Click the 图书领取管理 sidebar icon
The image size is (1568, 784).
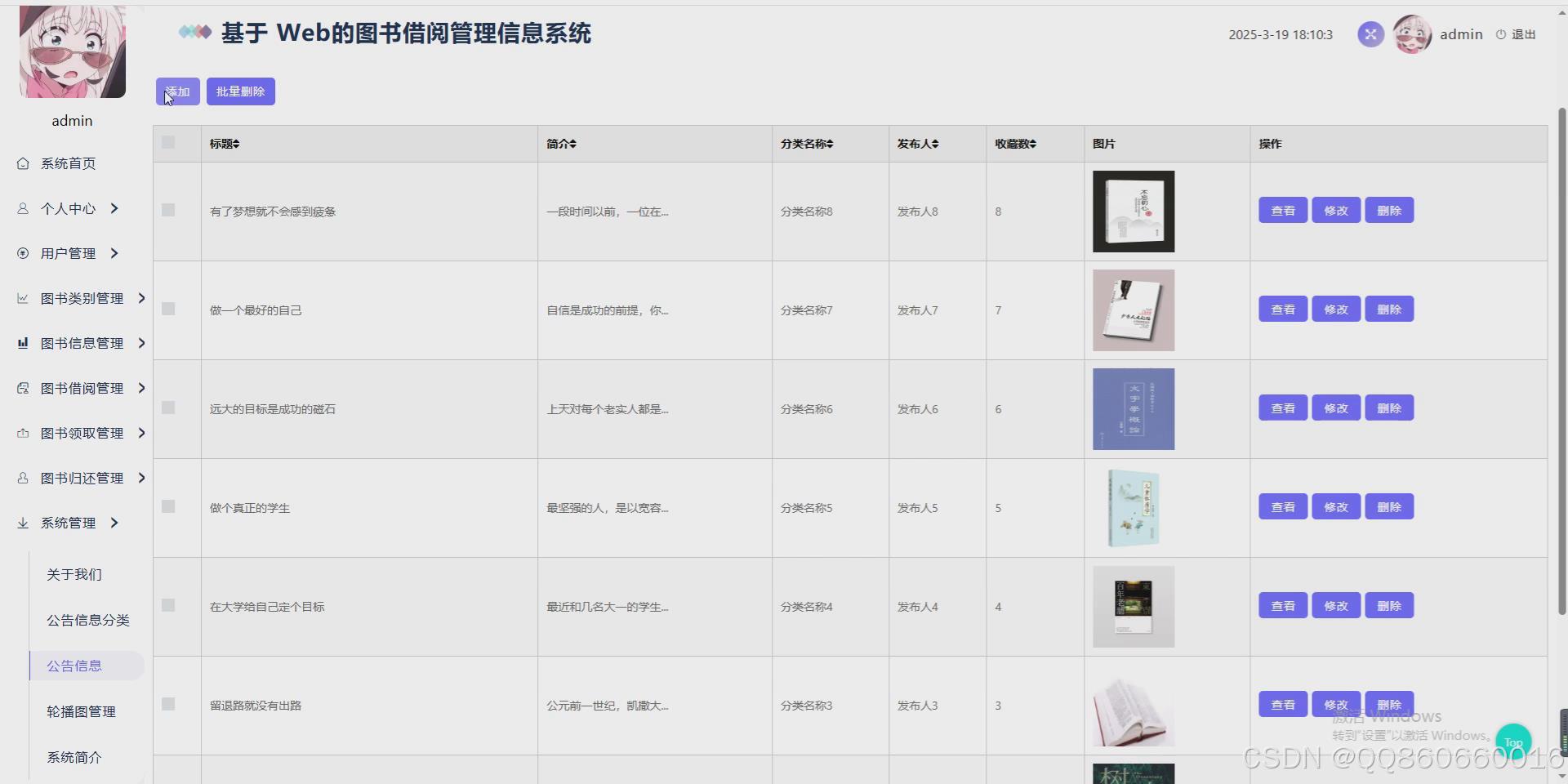click(23, 433)
